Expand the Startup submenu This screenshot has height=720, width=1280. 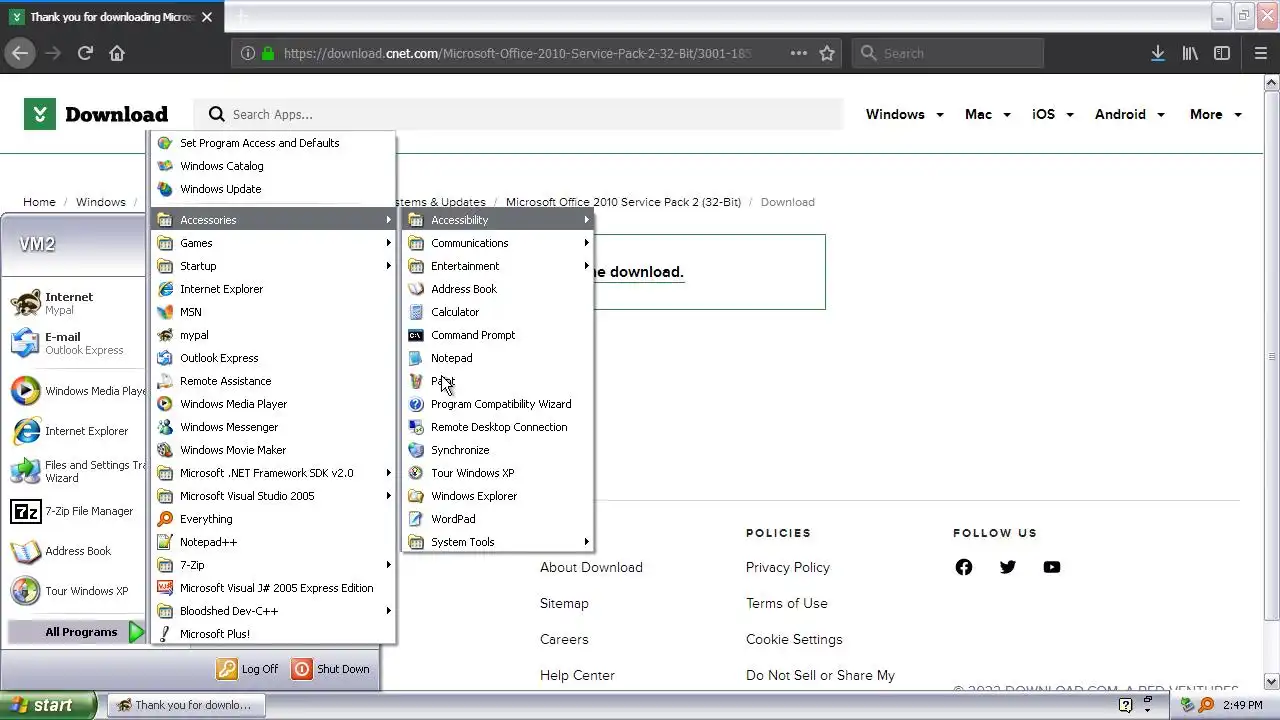(273, 266)
